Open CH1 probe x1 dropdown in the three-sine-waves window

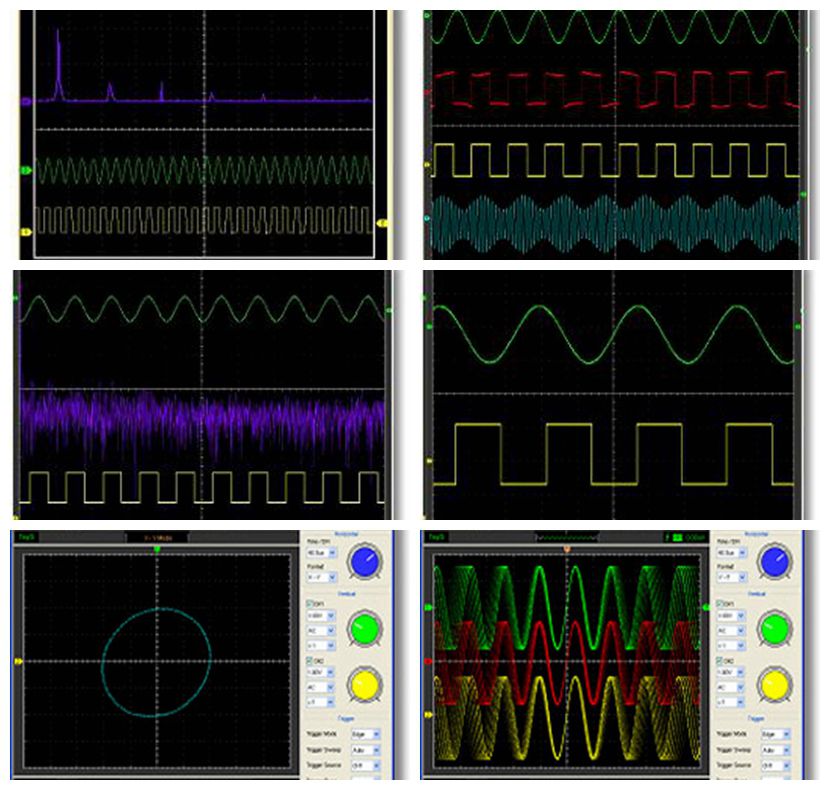(732, 645)
